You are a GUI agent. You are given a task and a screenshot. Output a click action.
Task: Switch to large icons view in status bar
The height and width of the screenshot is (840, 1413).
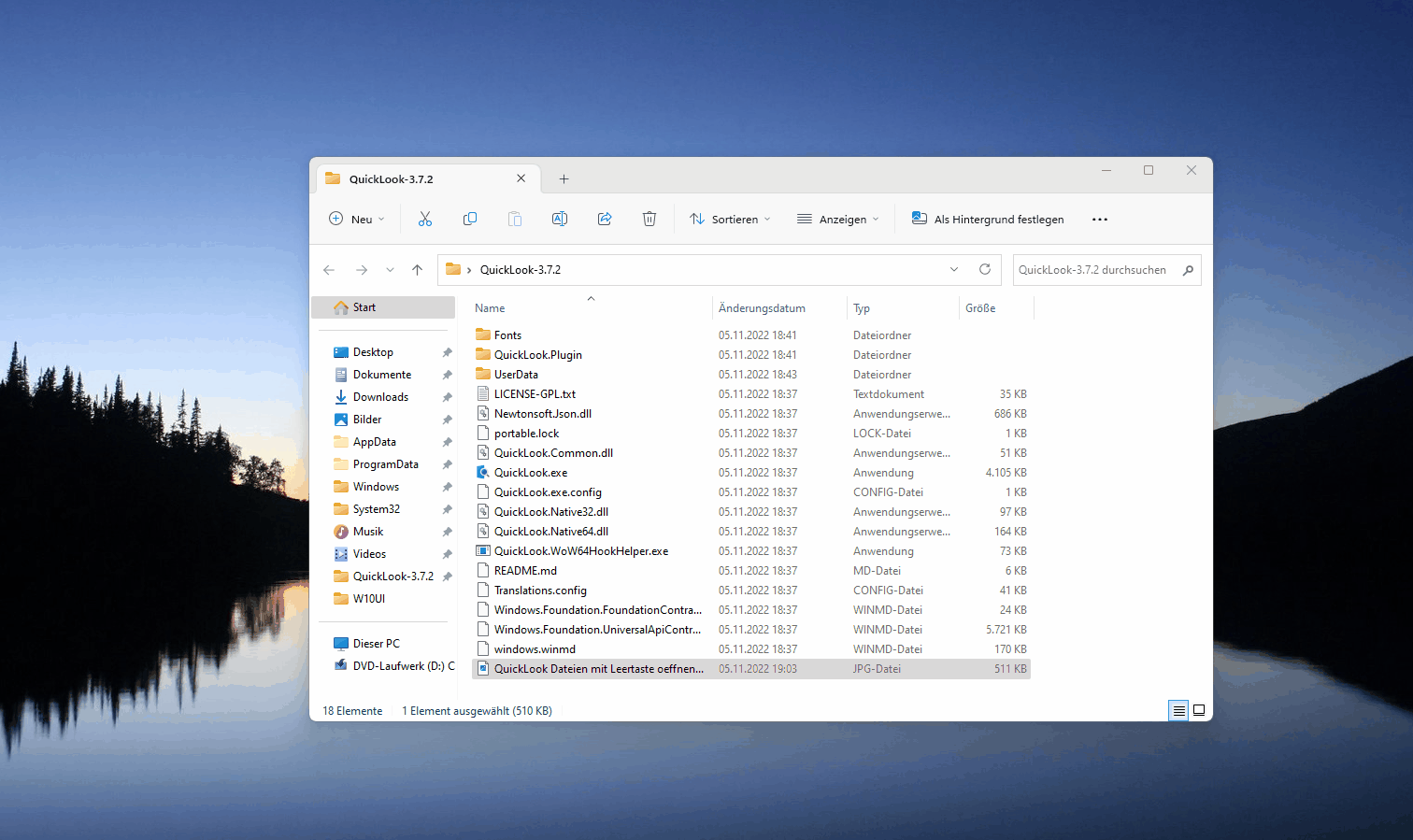click(1199, 710)
